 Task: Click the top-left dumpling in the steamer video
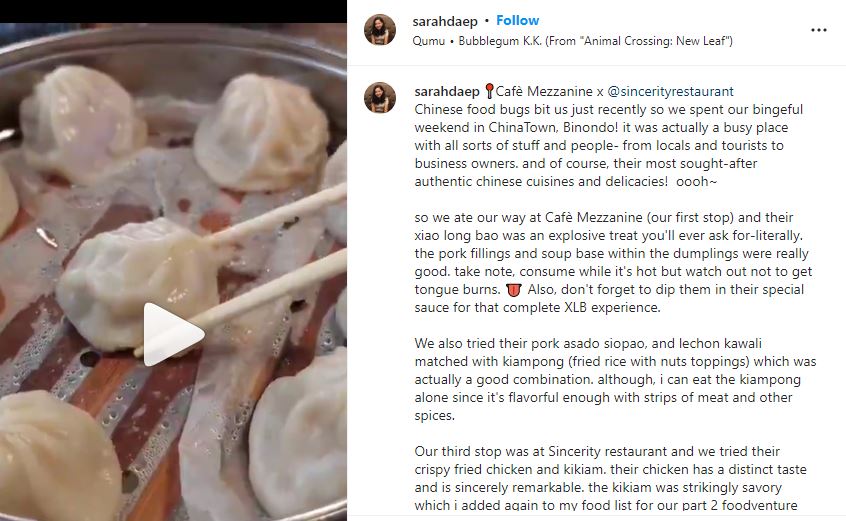click(81, 123)
